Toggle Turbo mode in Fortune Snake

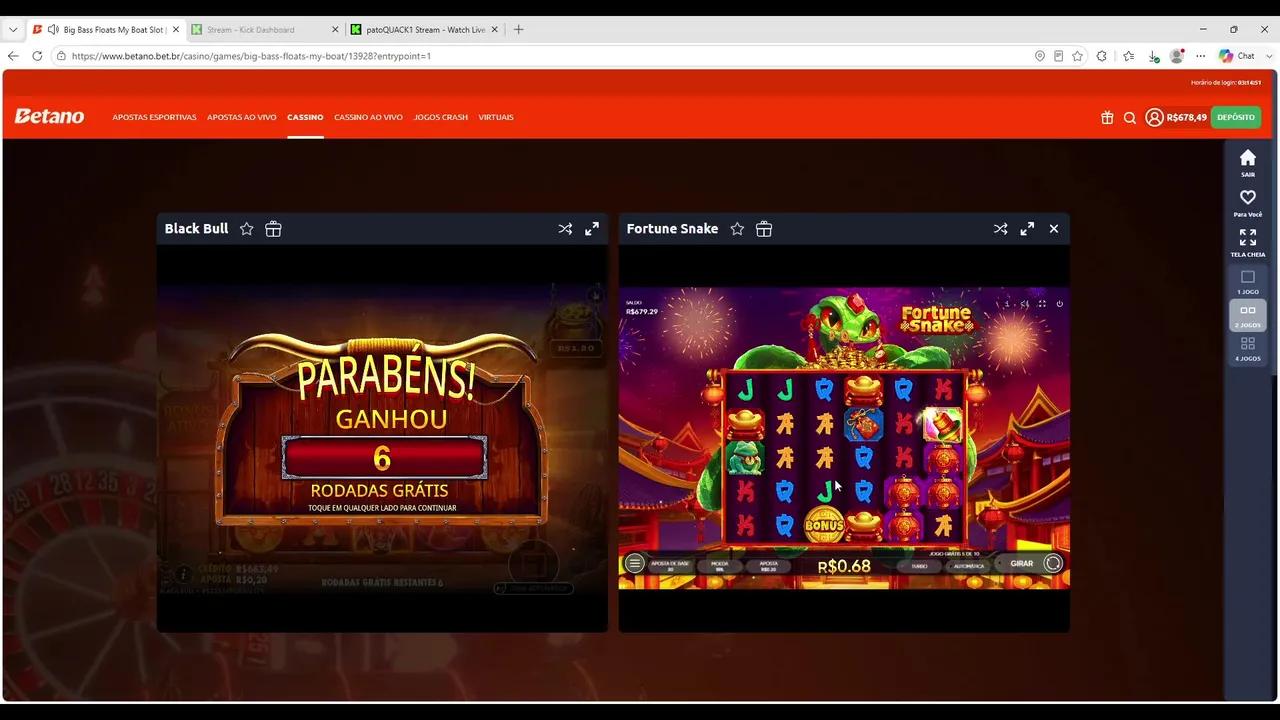(x=918, y=566)
